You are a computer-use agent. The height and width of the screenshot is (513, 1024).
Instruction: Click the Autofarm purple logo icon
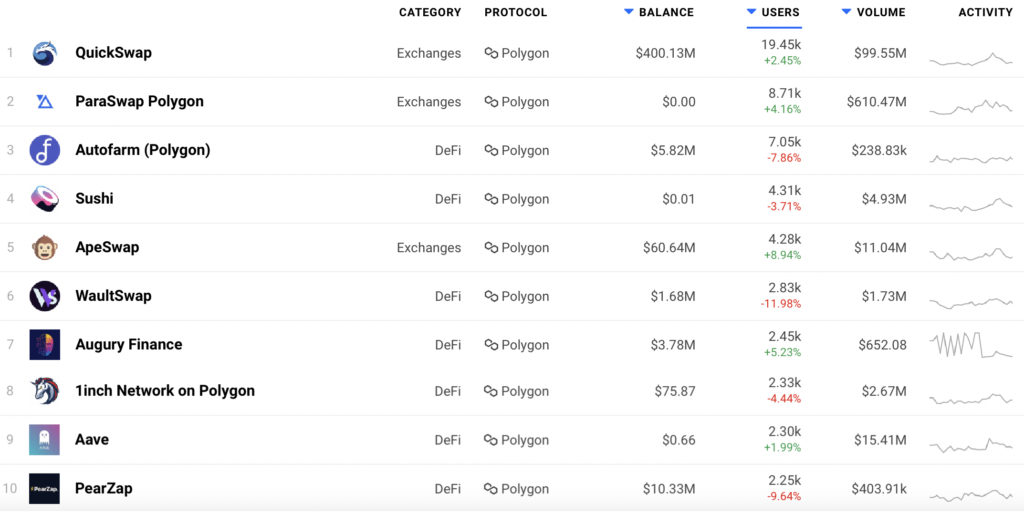coord(44,150)
